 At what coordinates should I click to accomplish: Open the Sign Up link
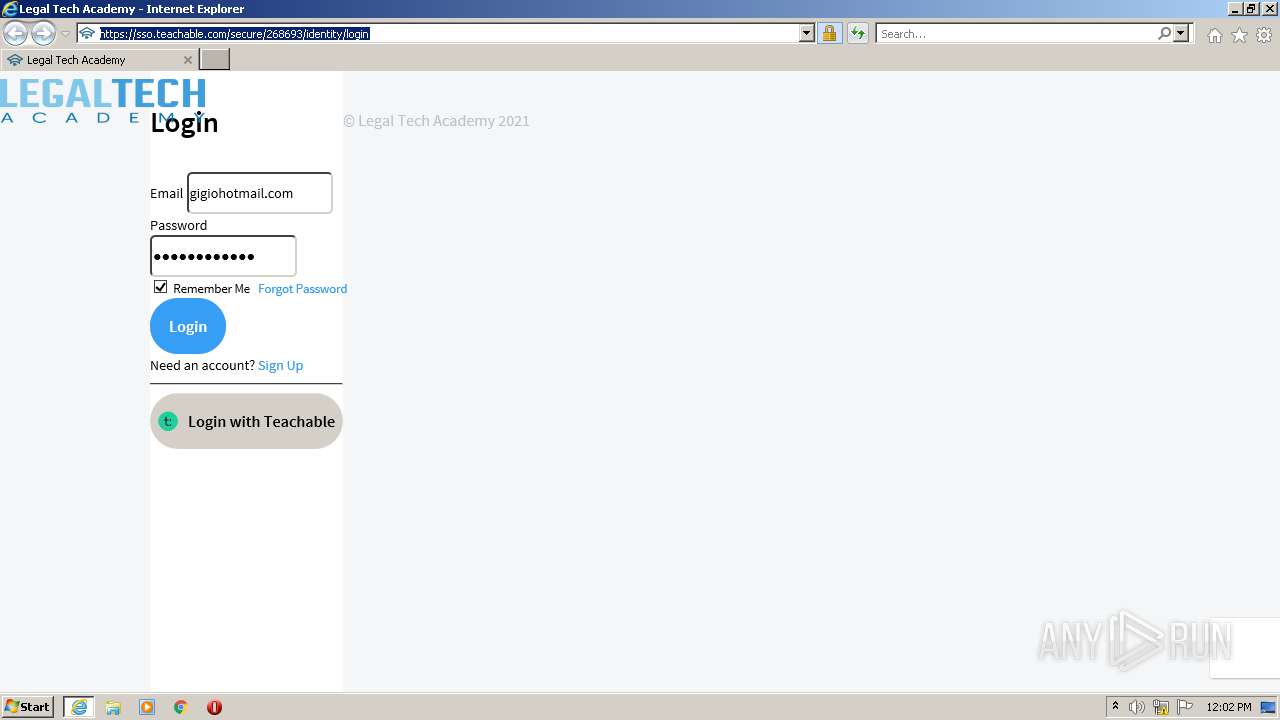(280, 365)
